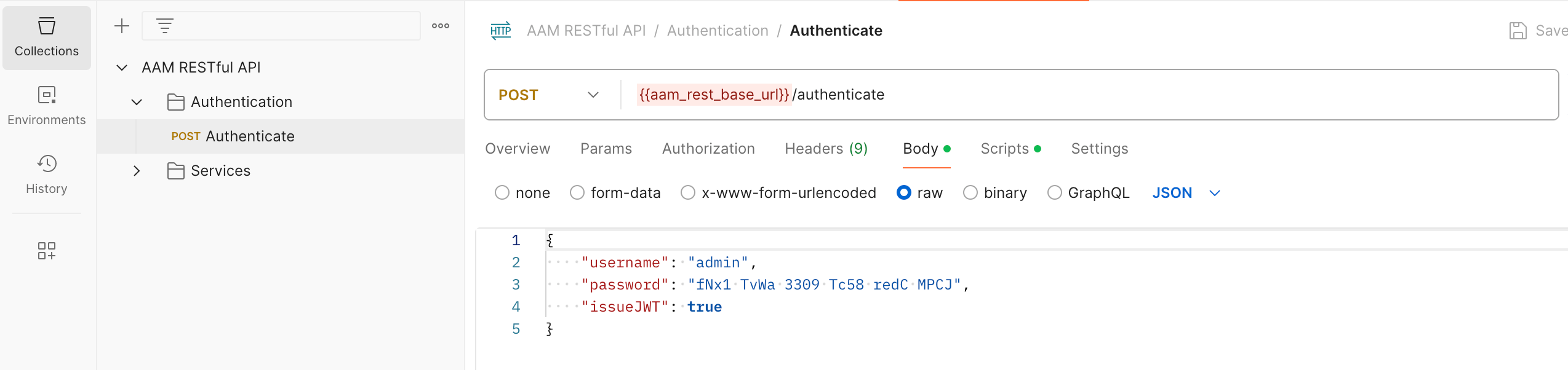Click the plus icon to create new collection
Screen dimensions: 1568x370
point(122,26)
